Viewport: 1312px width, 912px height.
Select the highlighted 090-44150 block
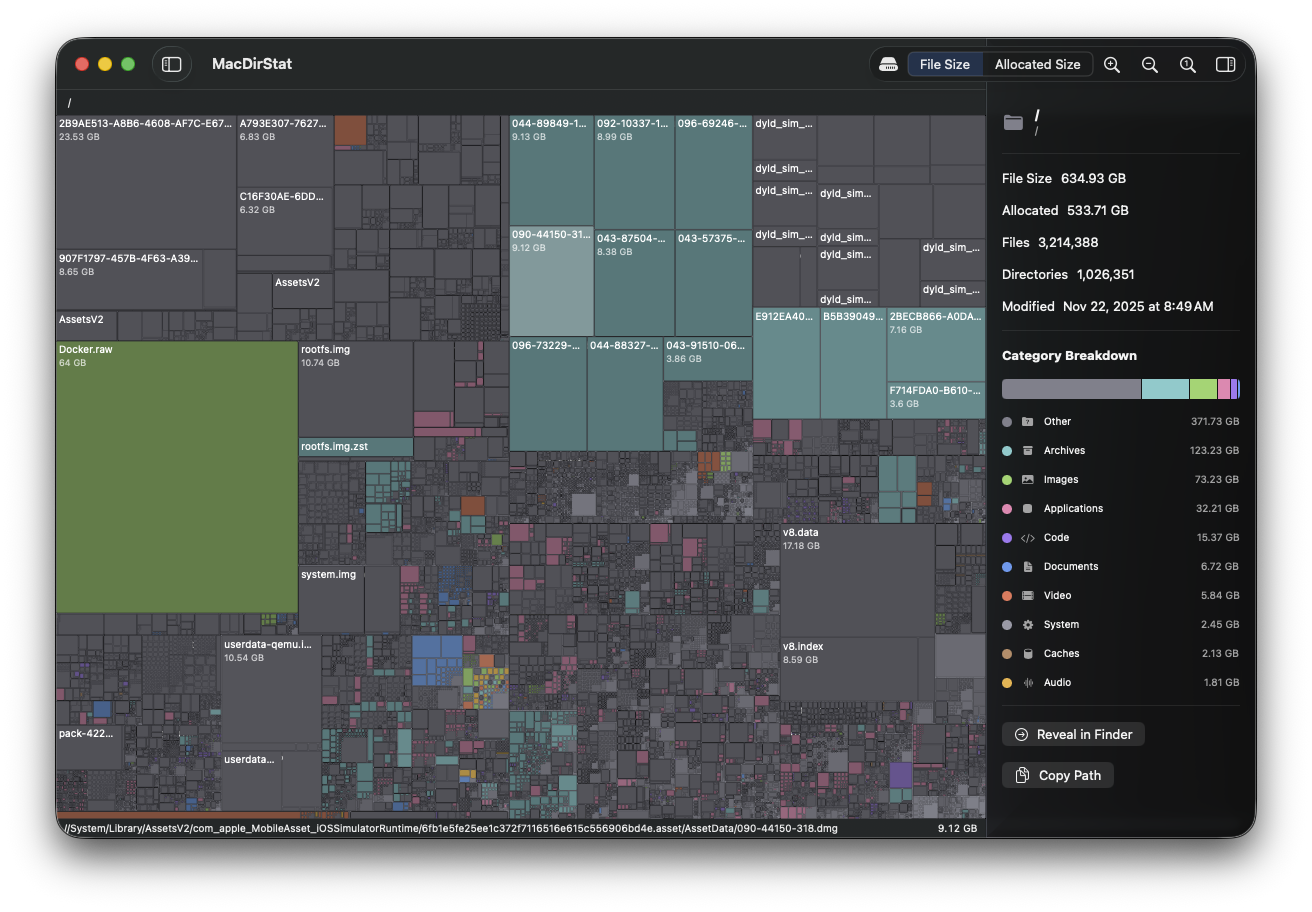[x=551, y=281]
